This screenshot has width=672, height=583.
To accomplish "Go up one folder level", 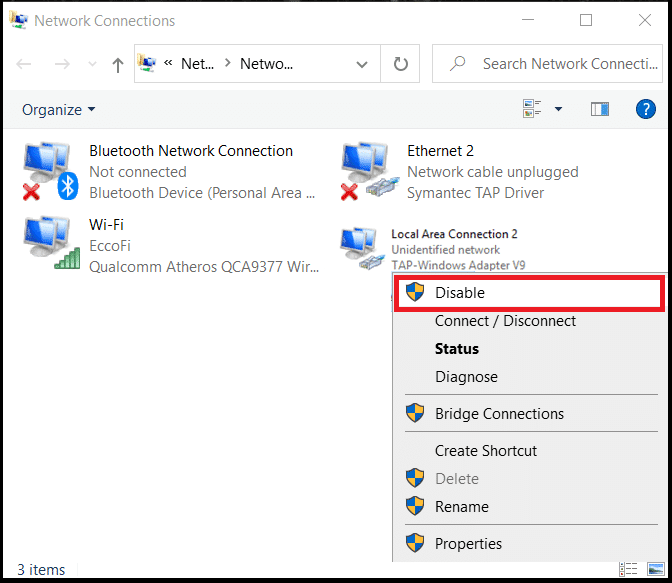I will pyautogui.click(x=118, y=65).
